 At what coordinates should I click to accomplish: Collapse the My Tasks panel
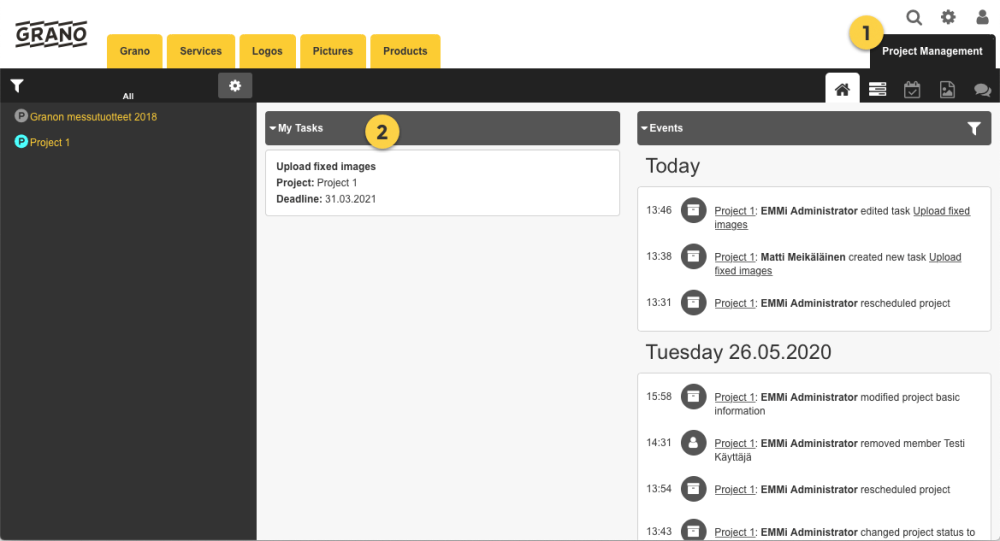pyautogui.click(x=273, y=128)
